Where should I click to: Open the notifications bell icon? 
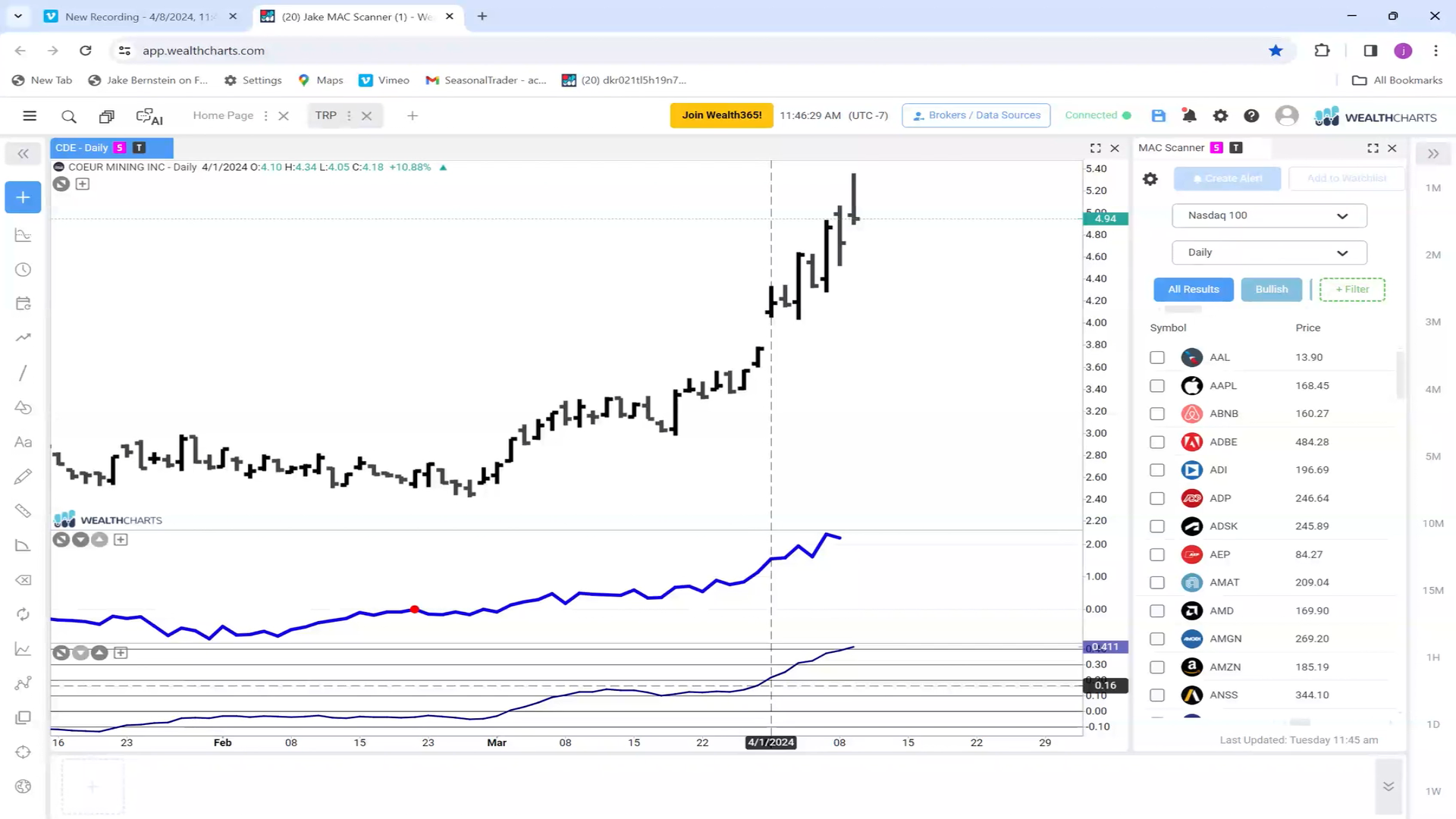pos(1189,115)
